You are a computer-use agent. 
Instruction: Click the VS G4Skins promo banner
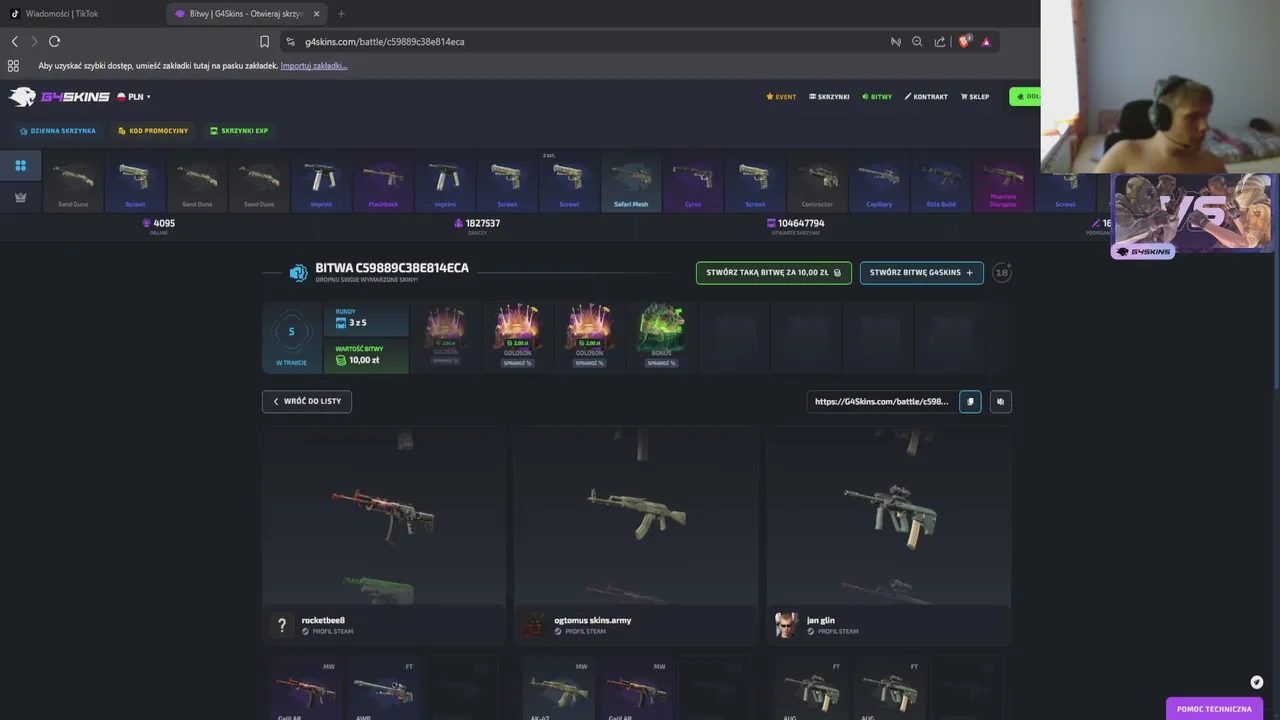pos(1192,216)
